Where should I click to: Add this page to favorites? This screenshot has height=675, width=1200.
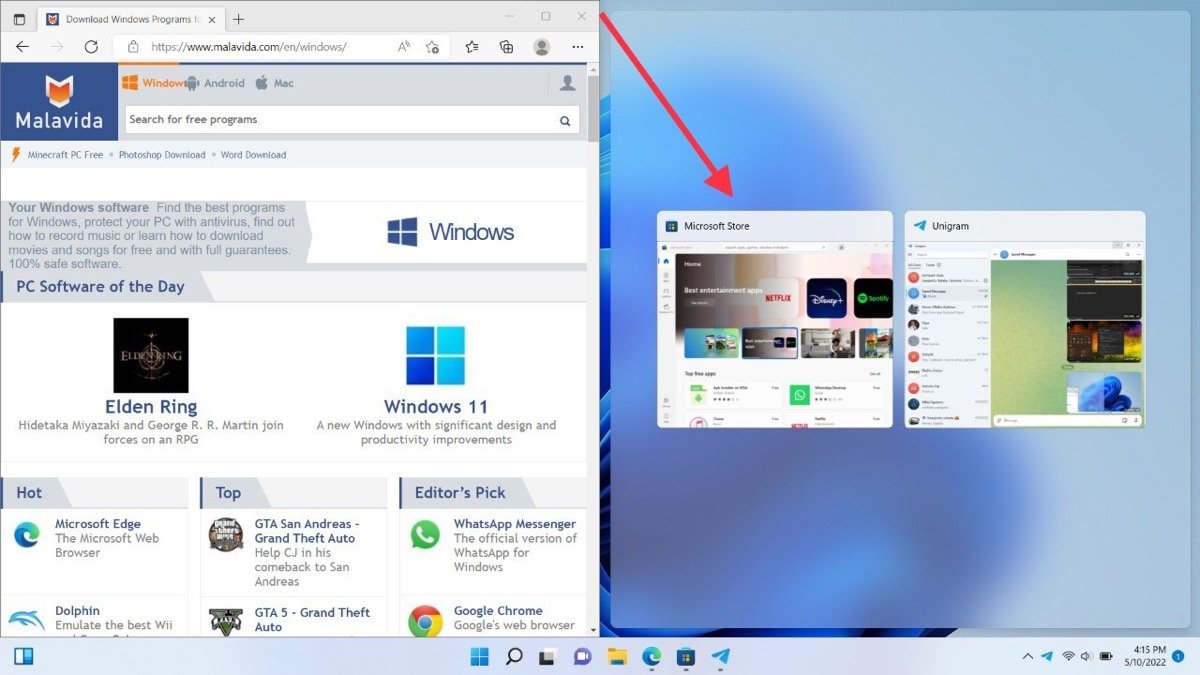click(432, 47)
